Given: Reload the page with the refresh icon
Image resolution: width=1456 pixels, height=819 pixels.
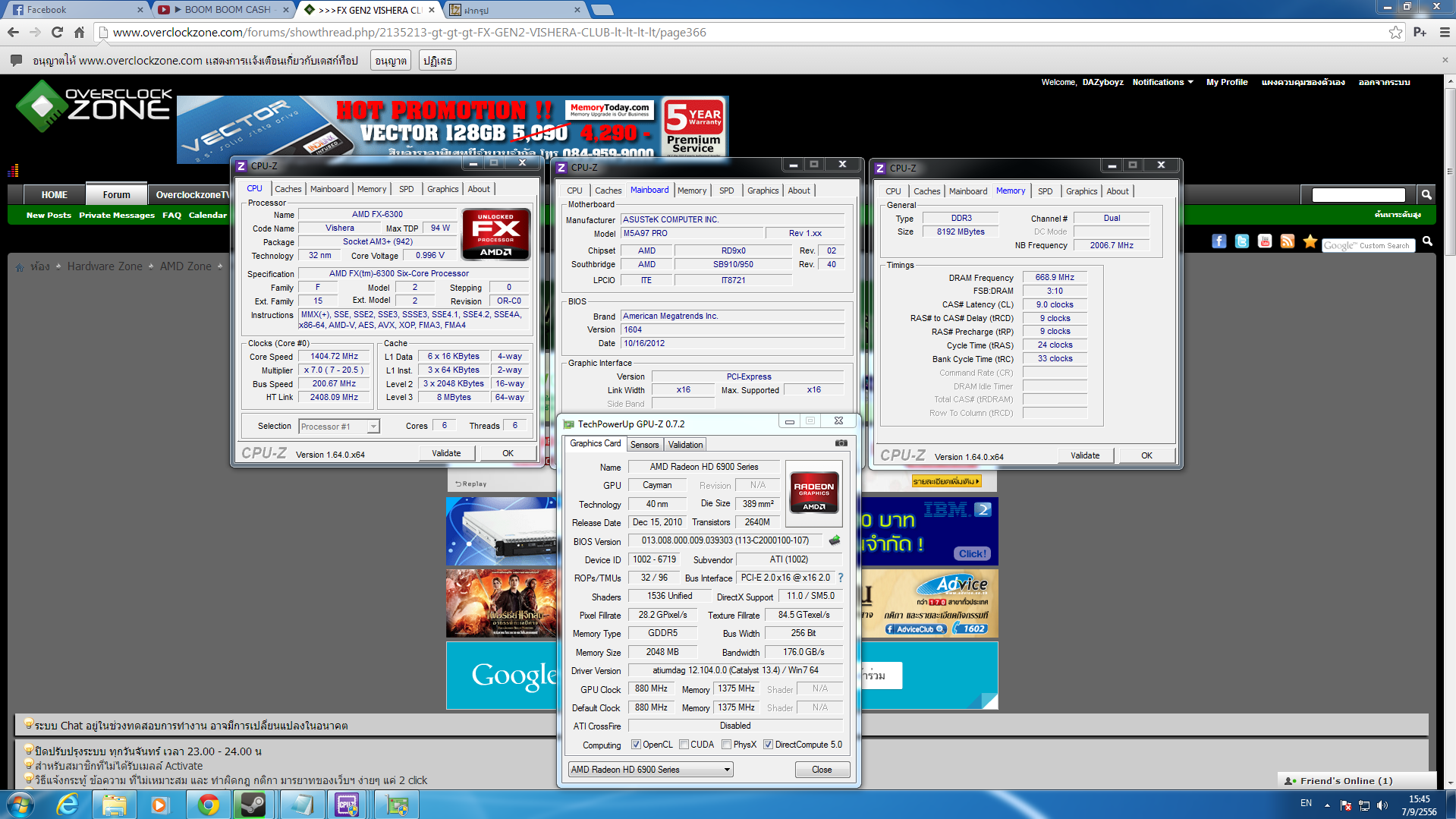Looking at the screenshot, I should click(57, 32).
